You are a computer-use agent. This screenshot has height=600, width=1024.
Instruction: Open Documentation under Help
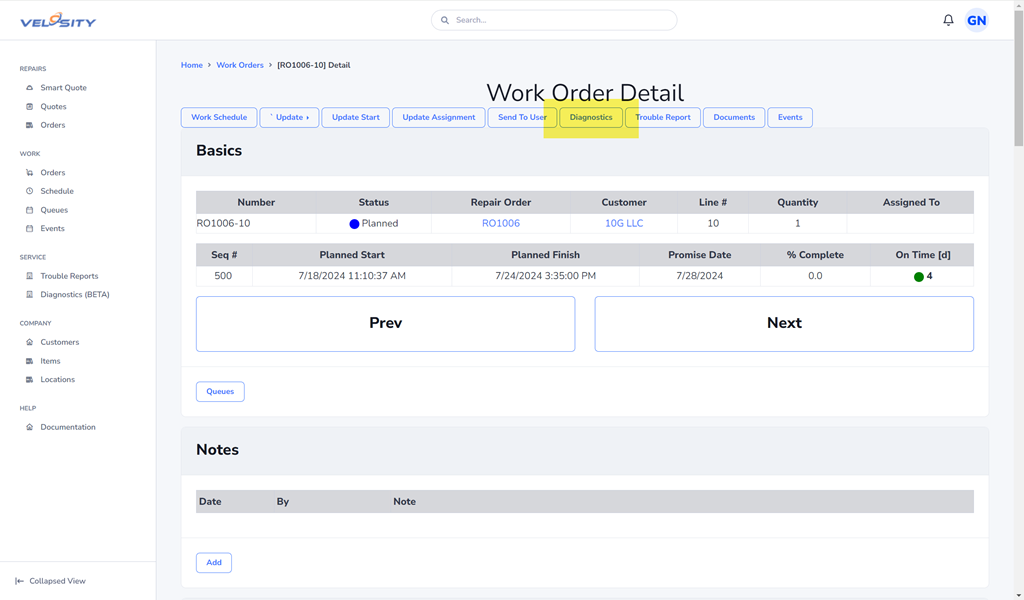coord(67,427)
